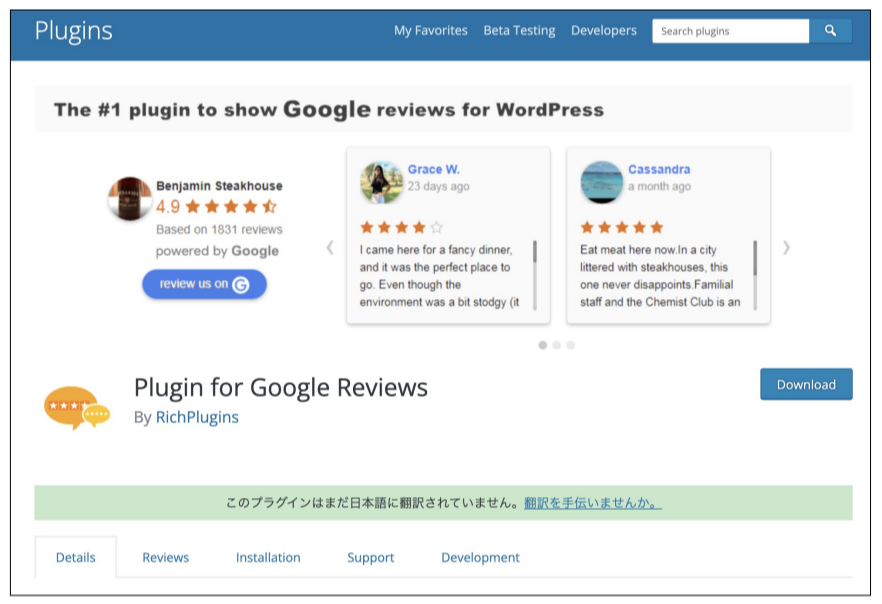
Task: Click 'powered by Google' text
Action: 217,251
